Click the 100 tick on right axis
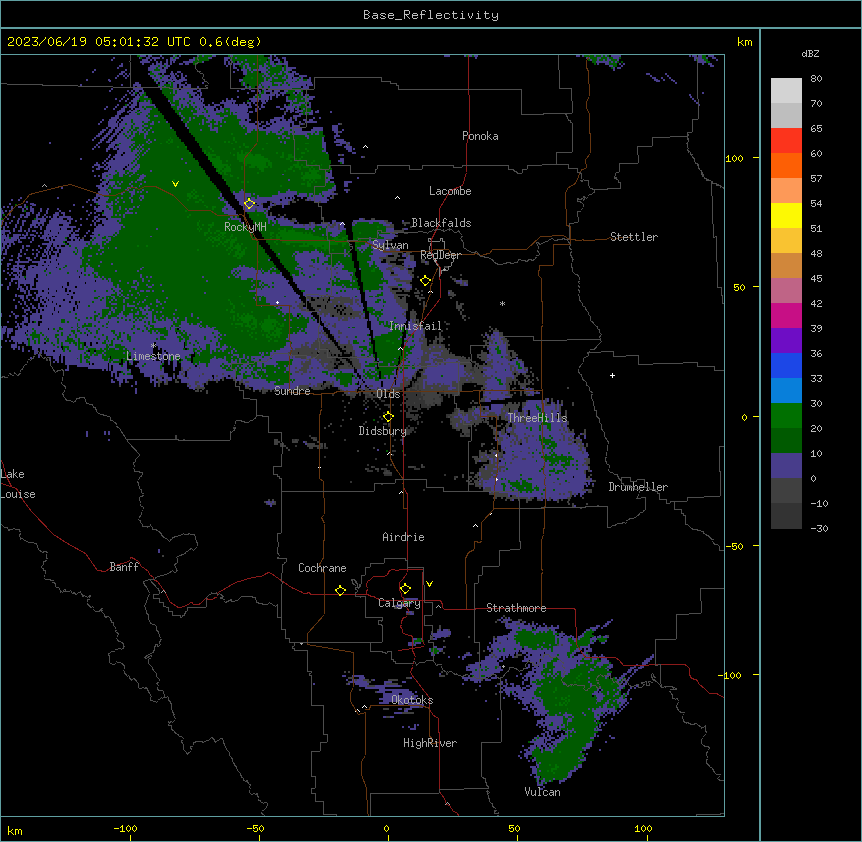862x842 pixels. click(734, 158)
